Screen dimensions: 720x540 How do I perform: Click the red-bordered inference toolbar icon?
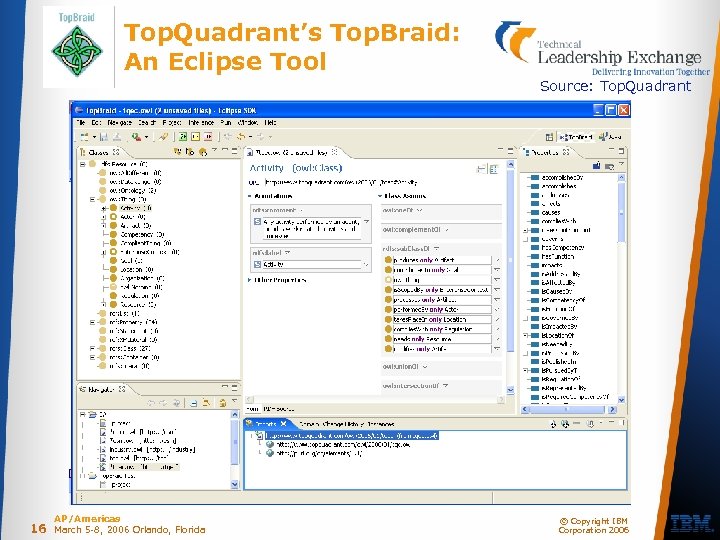(208, 136)
